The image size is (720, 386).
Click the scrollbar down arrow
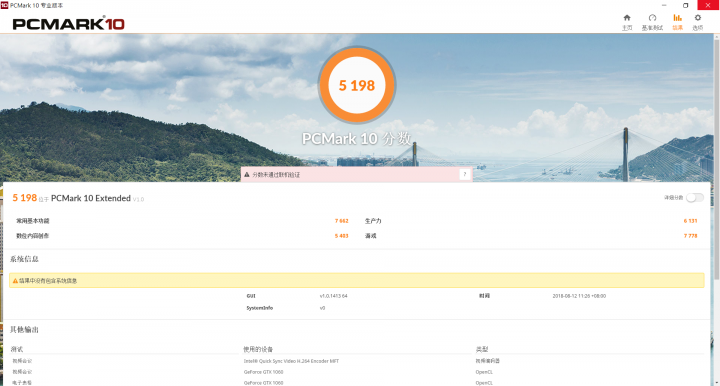click(x=716, y=382)
